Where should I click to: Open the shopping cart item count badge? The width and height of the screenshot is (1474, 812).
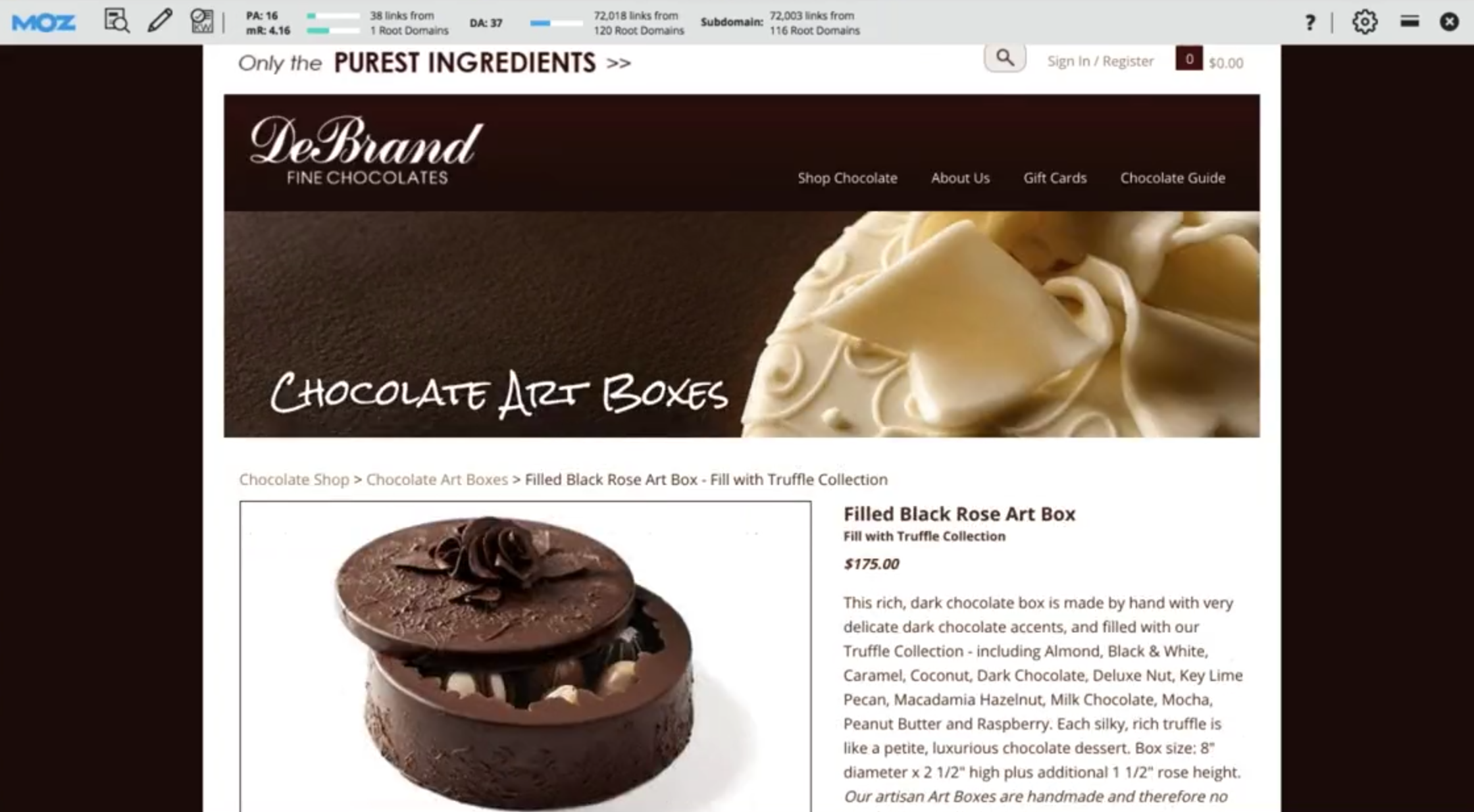click(x=1188, y=59)
